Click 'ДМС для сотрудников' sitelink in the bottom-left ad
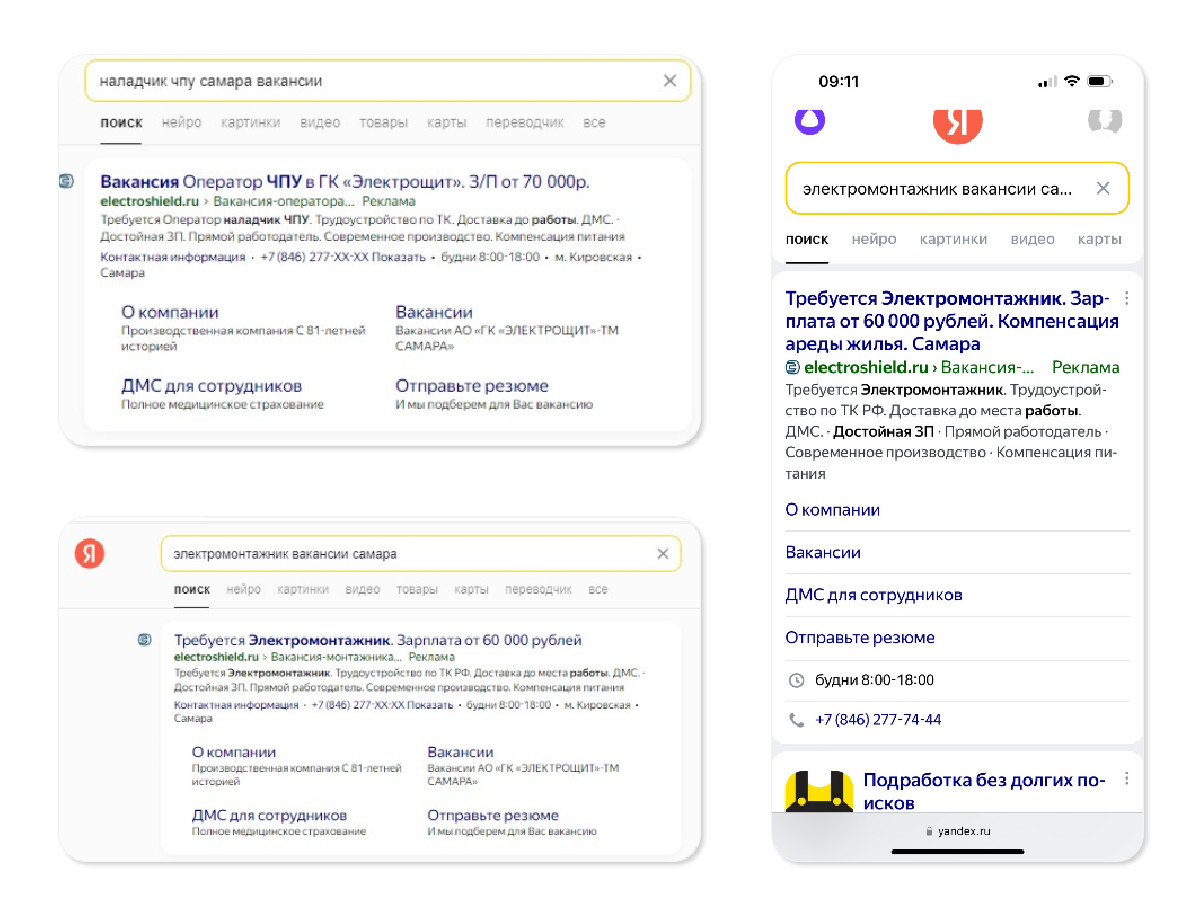Screen dimensions: 1200x912 (x=269, y=815)
